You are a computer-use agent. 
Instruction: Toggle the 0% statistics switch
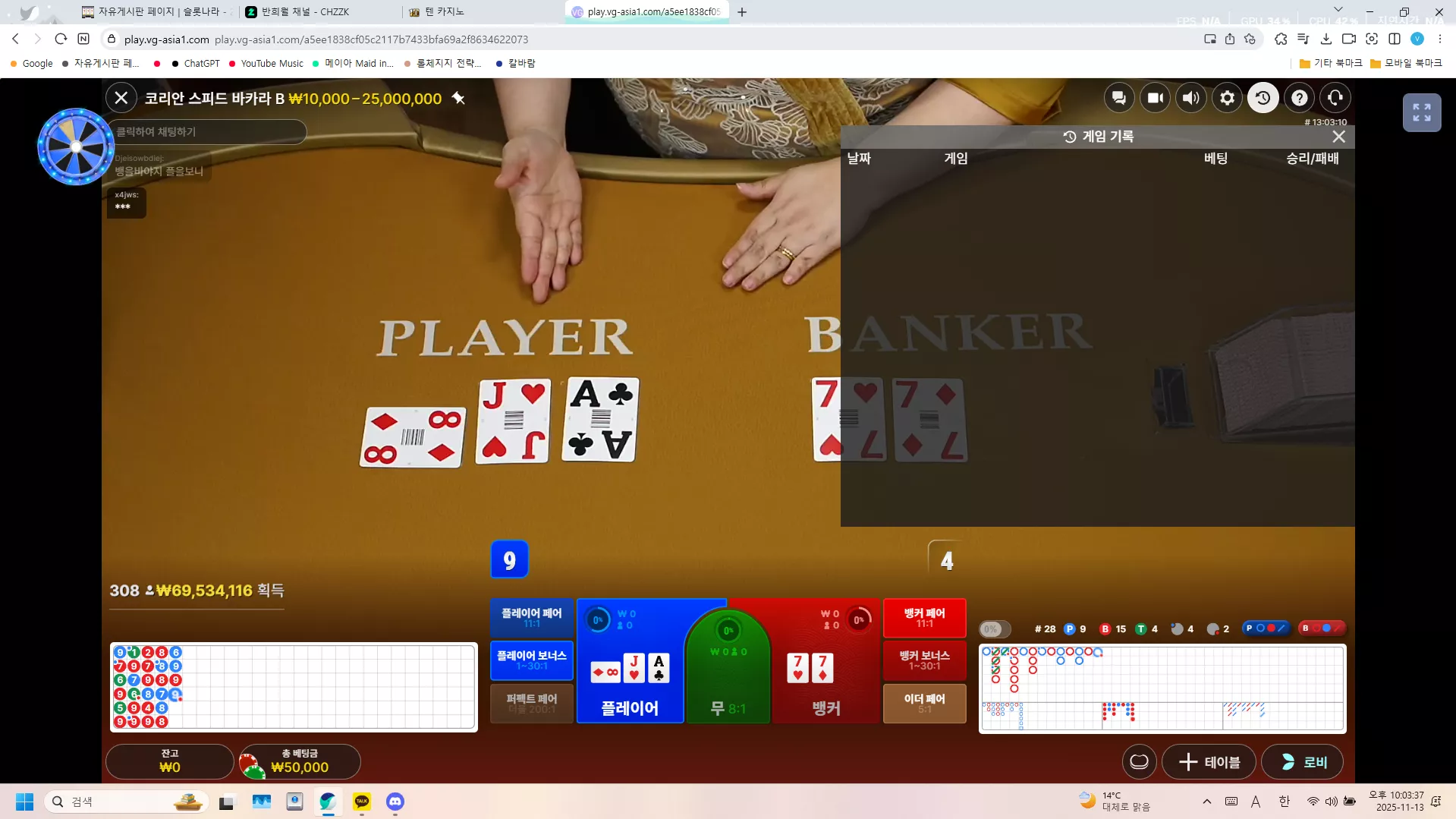pos(995,629)
